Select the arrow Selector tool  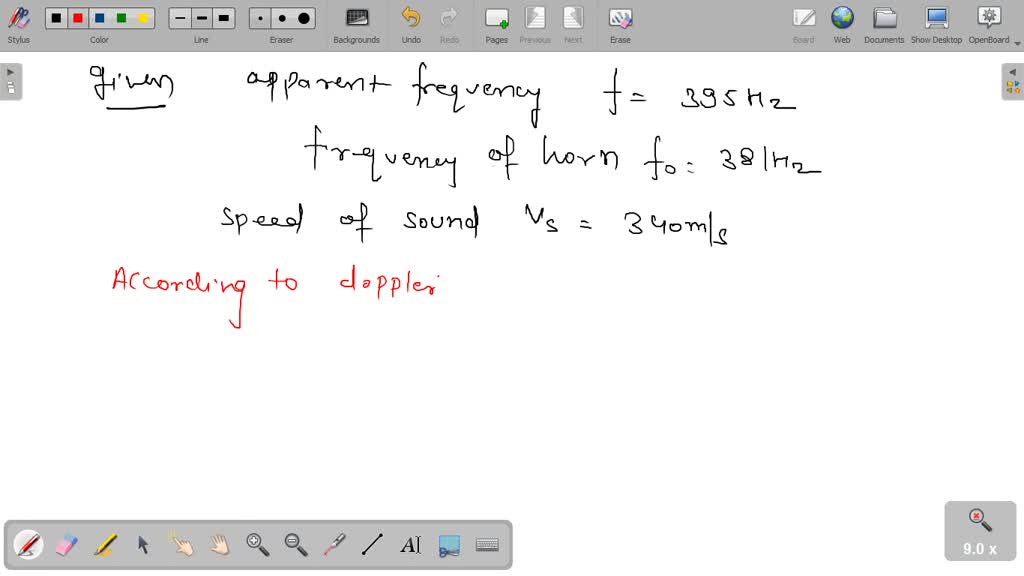click(x=143, y=544)
